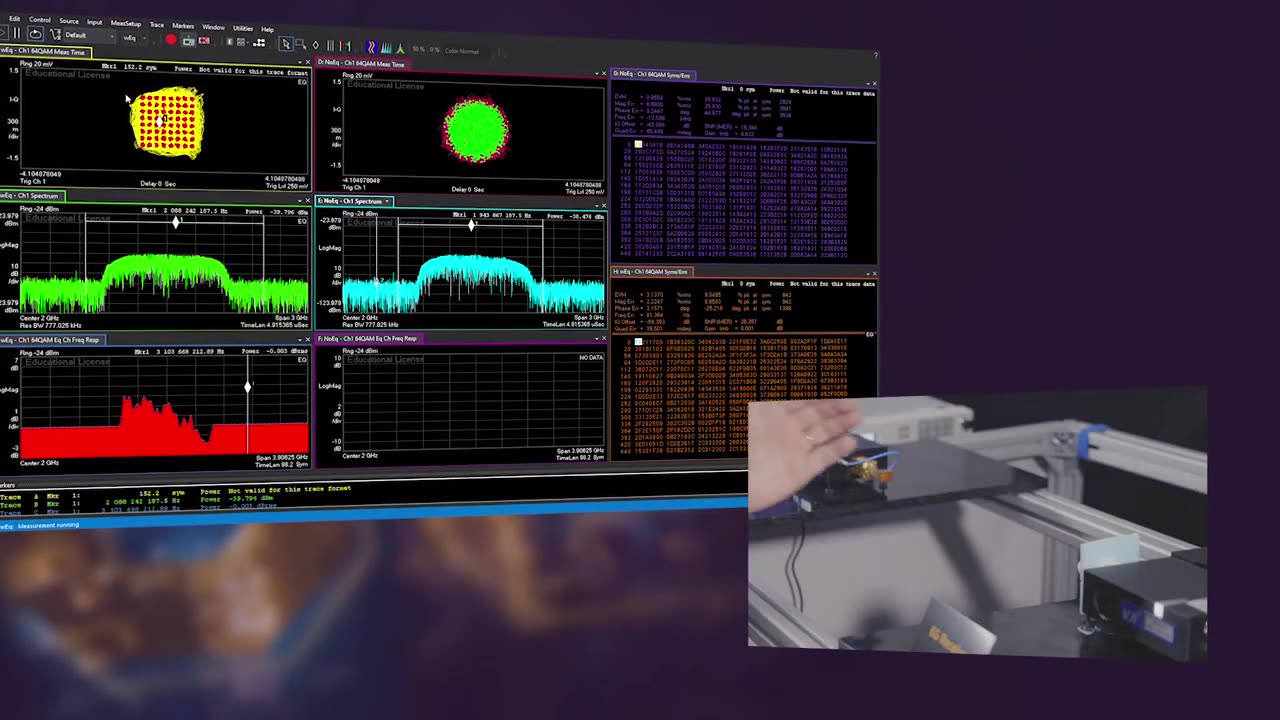Select the zoom box tool
Viewport: 1280px width, 720px height.
301,44
